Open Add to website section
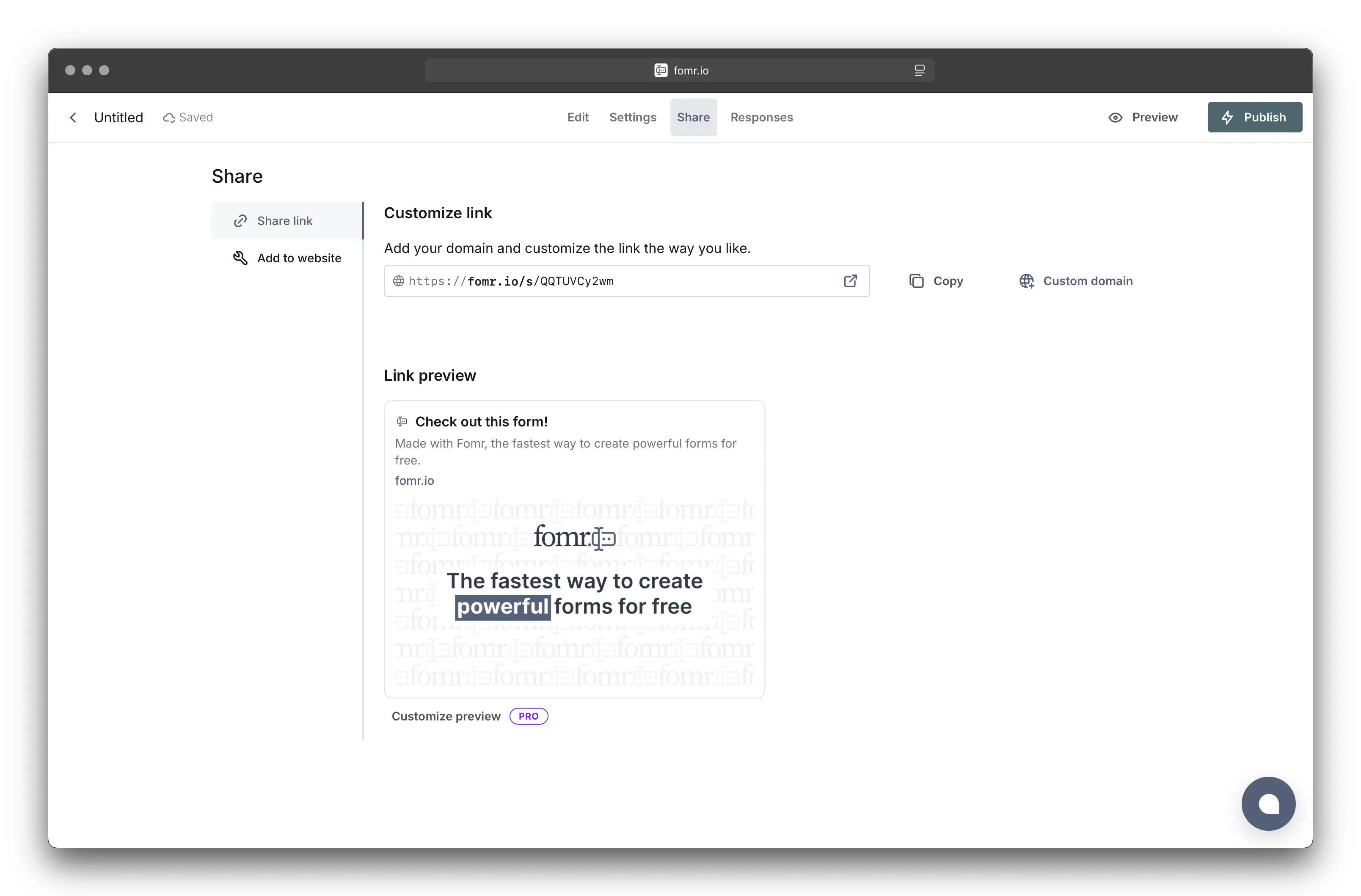 coord(298,258)
